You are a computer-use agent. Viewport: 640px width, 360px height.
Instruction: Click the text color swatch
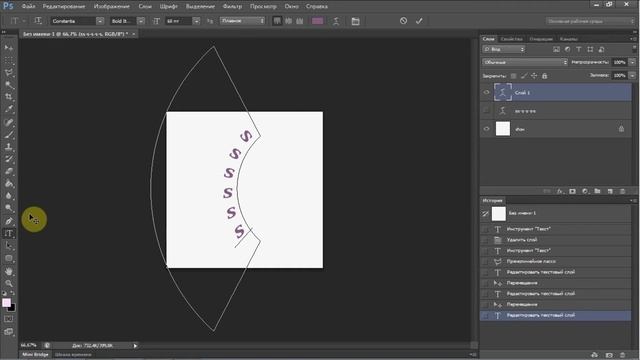317,21
